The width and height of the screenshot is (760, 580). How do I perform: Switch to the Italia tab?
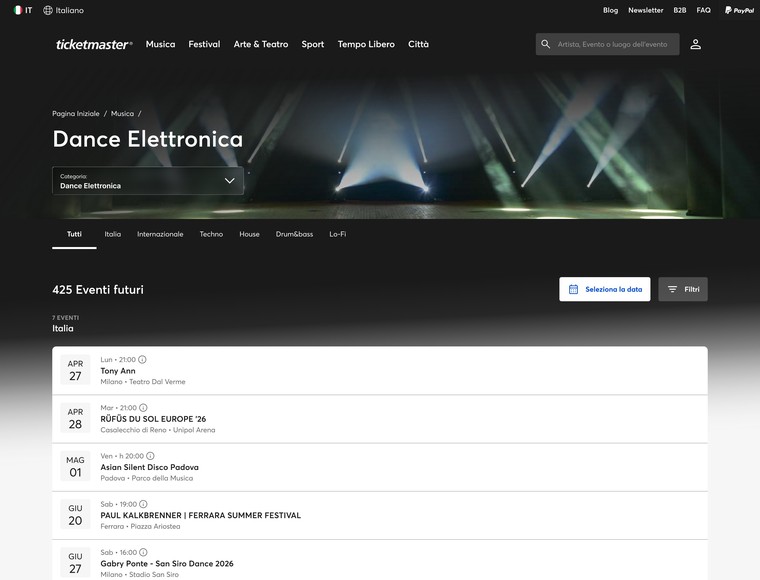click(112, 234)
